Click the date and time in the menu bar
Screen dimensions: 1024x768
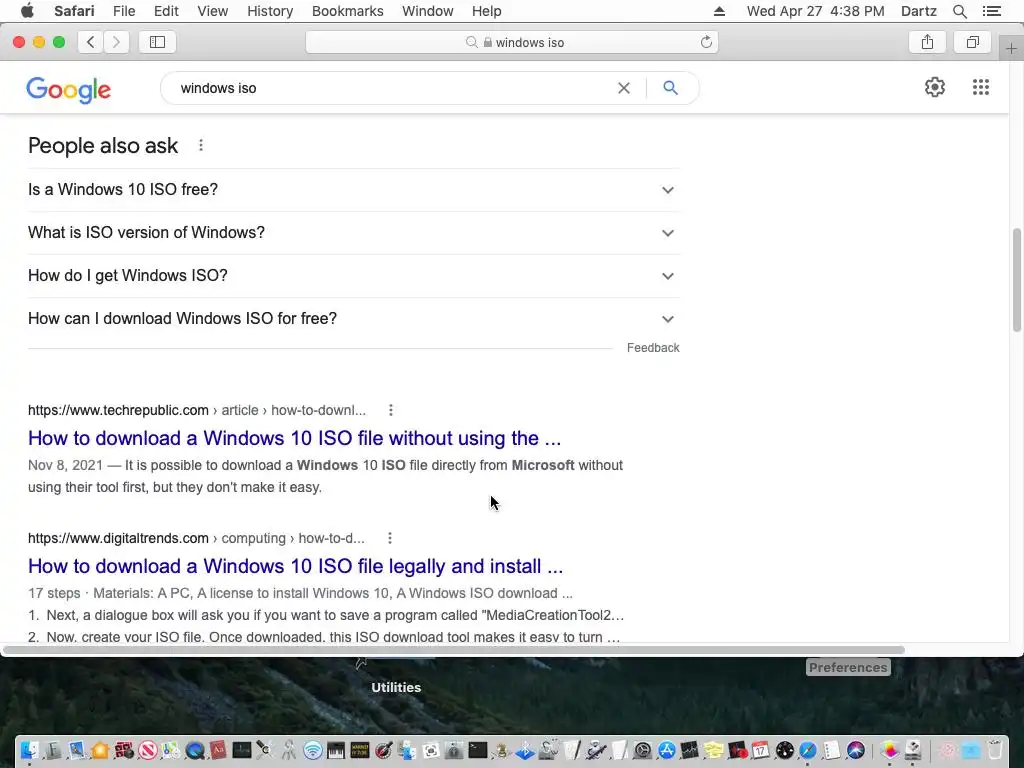(815, 11)
